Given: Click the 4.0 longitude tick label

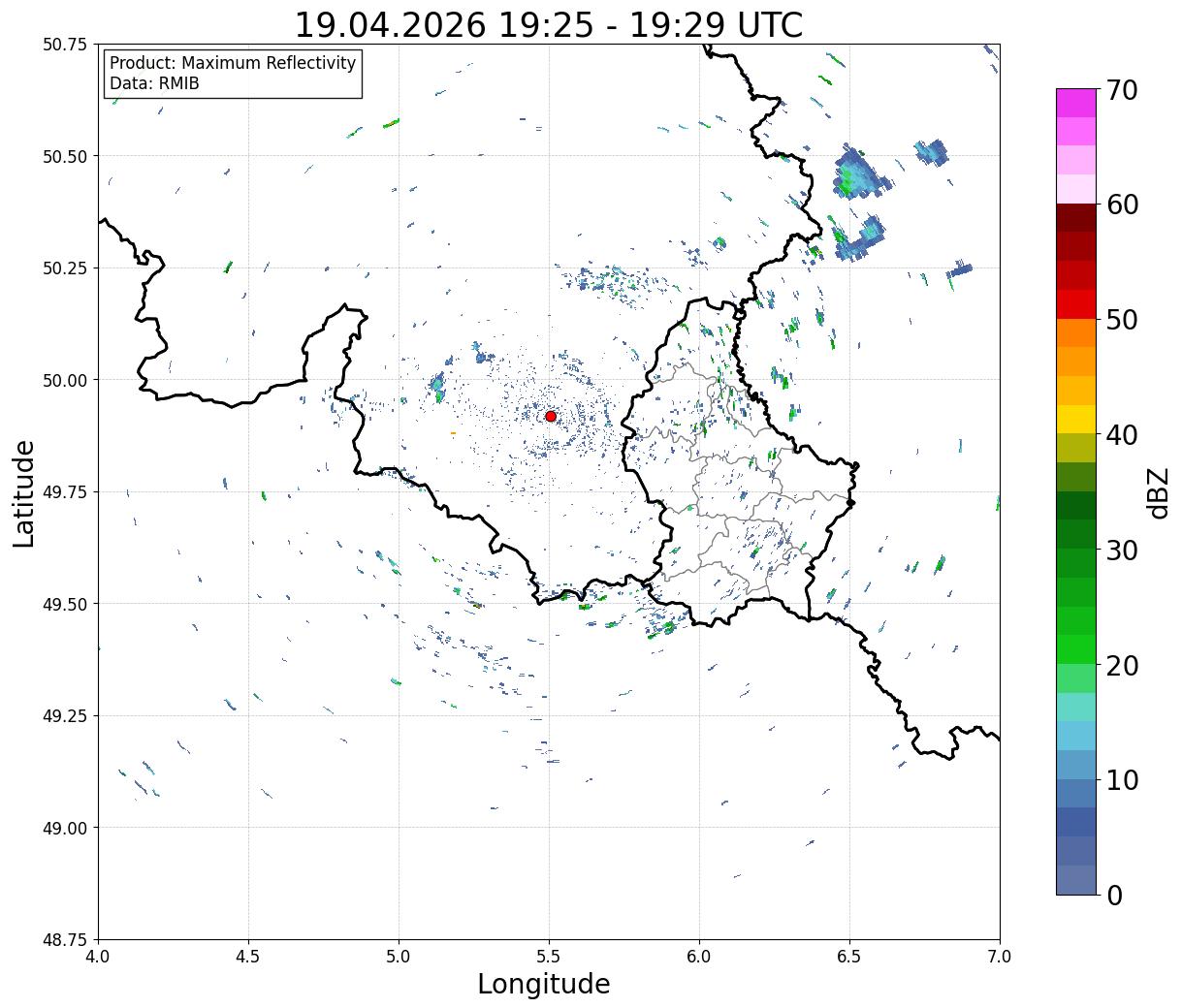Looking at the screenshot, I should tap(98, 956).
